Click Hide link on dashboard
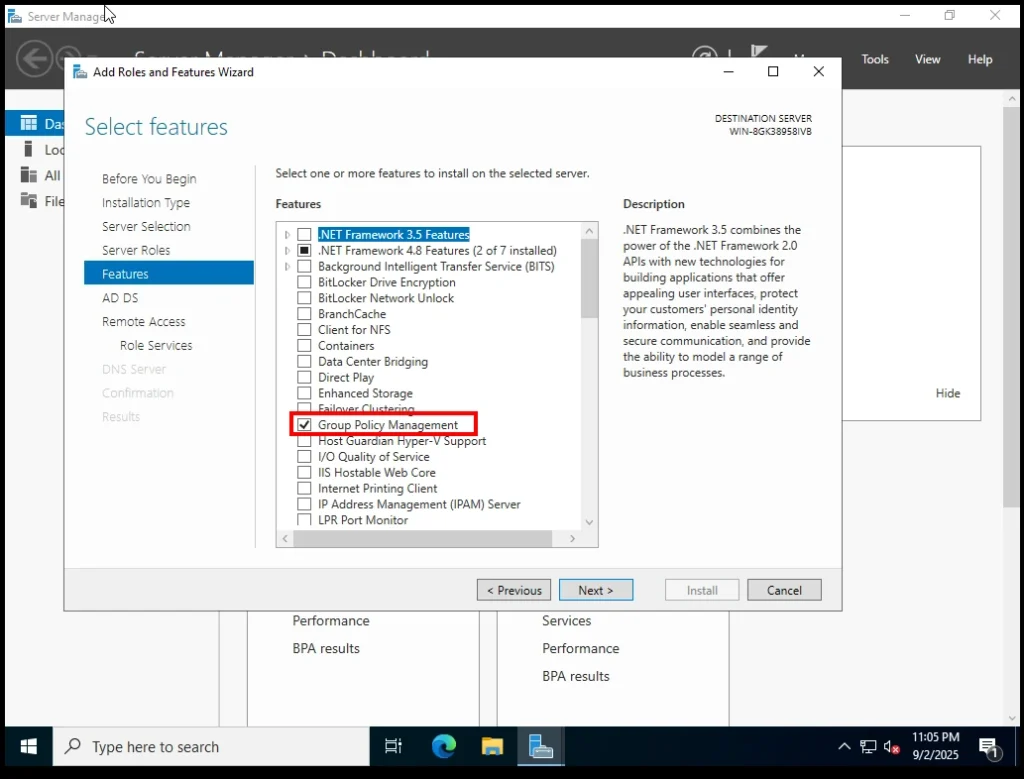 (948, 393)
